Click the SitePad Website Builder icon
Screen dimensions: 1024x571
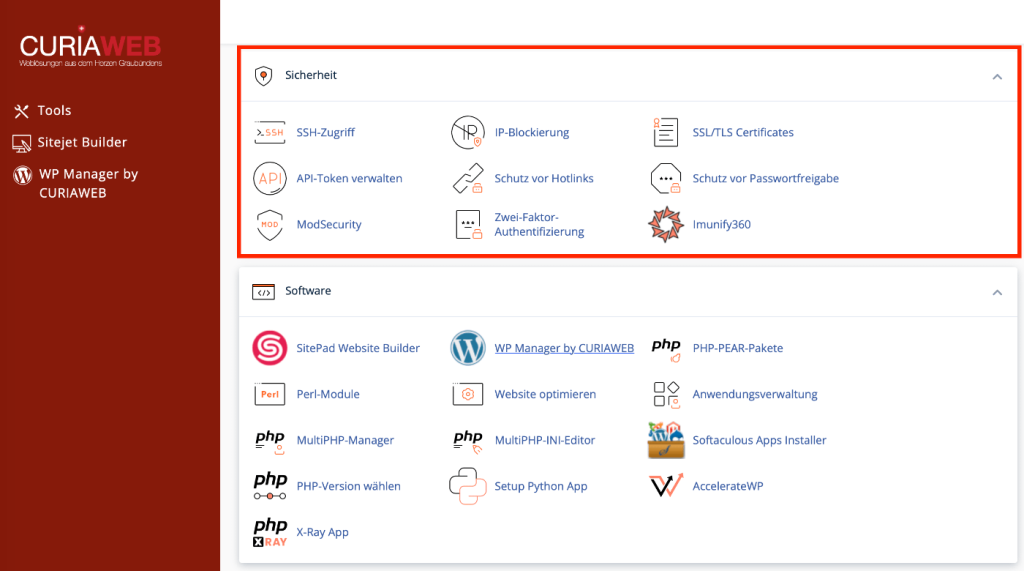click(x=270, y=348)
